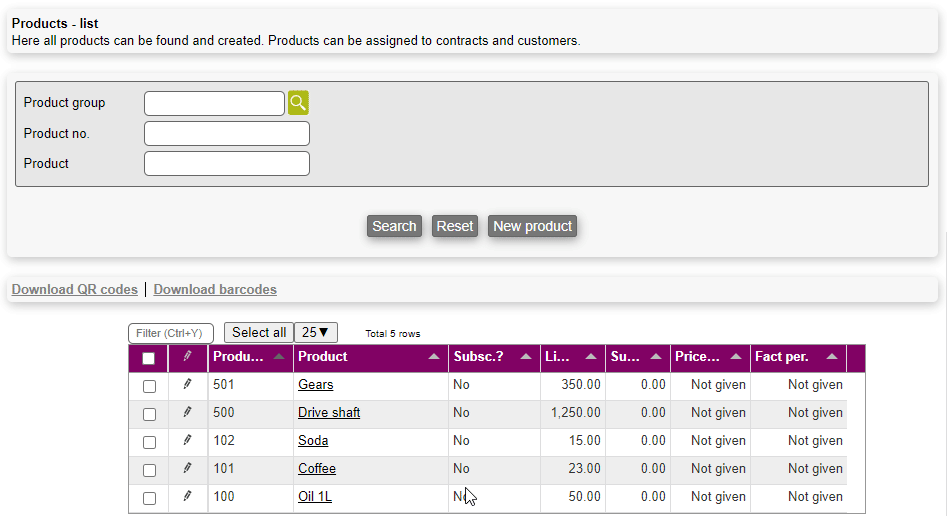
Task: Click the product group search magnifier icon
Action: point(298,103)
